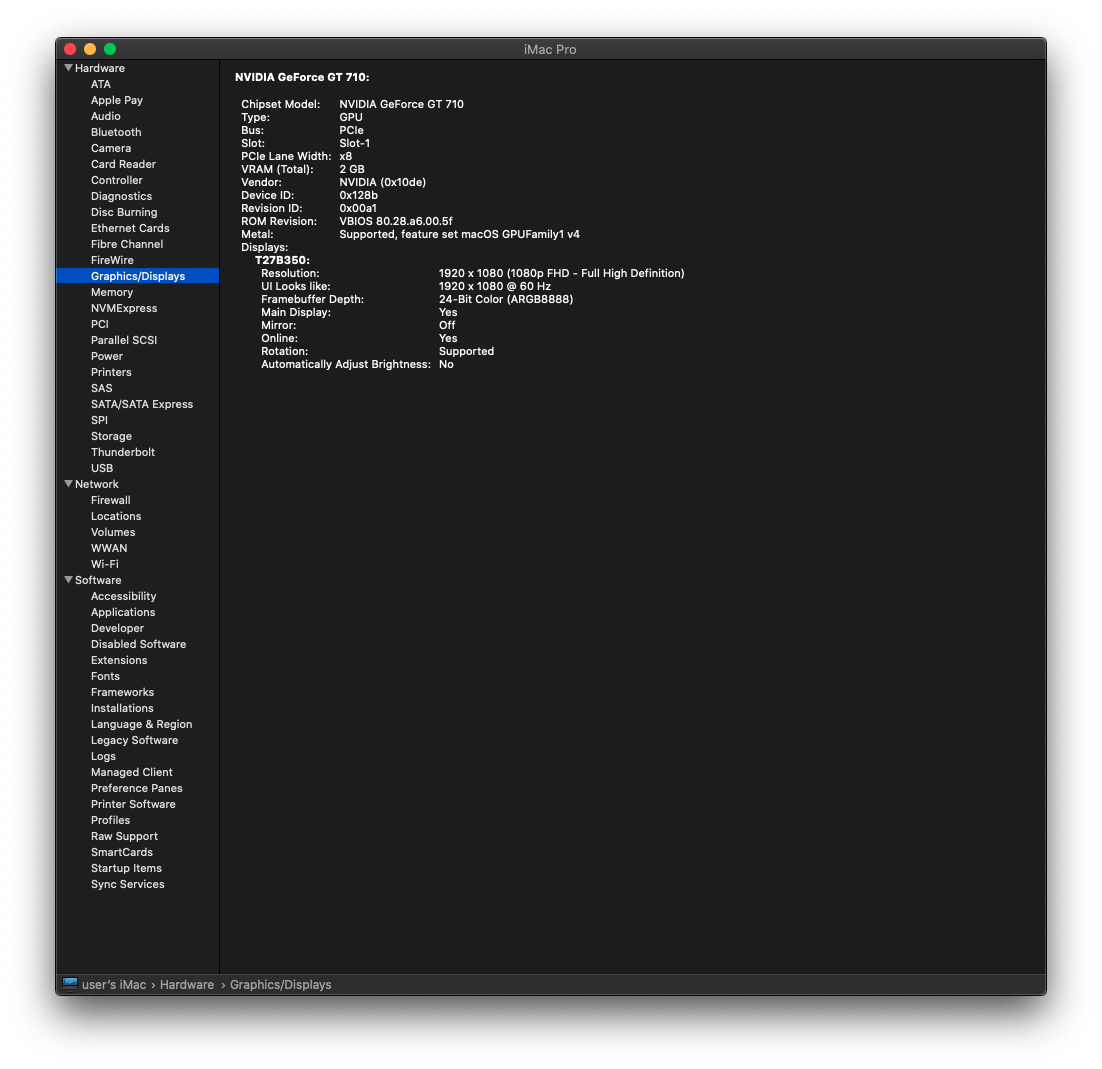Select NVMExpress in the sidebar
The width and height of the screenshot is (1102, 1069).
pyautogui.click(x=124, y=309)
